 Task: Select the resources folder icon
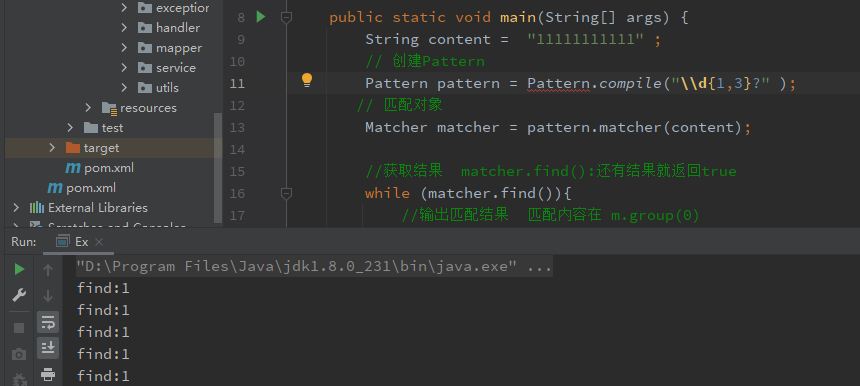pyautogui.click(x=109, y=108)
